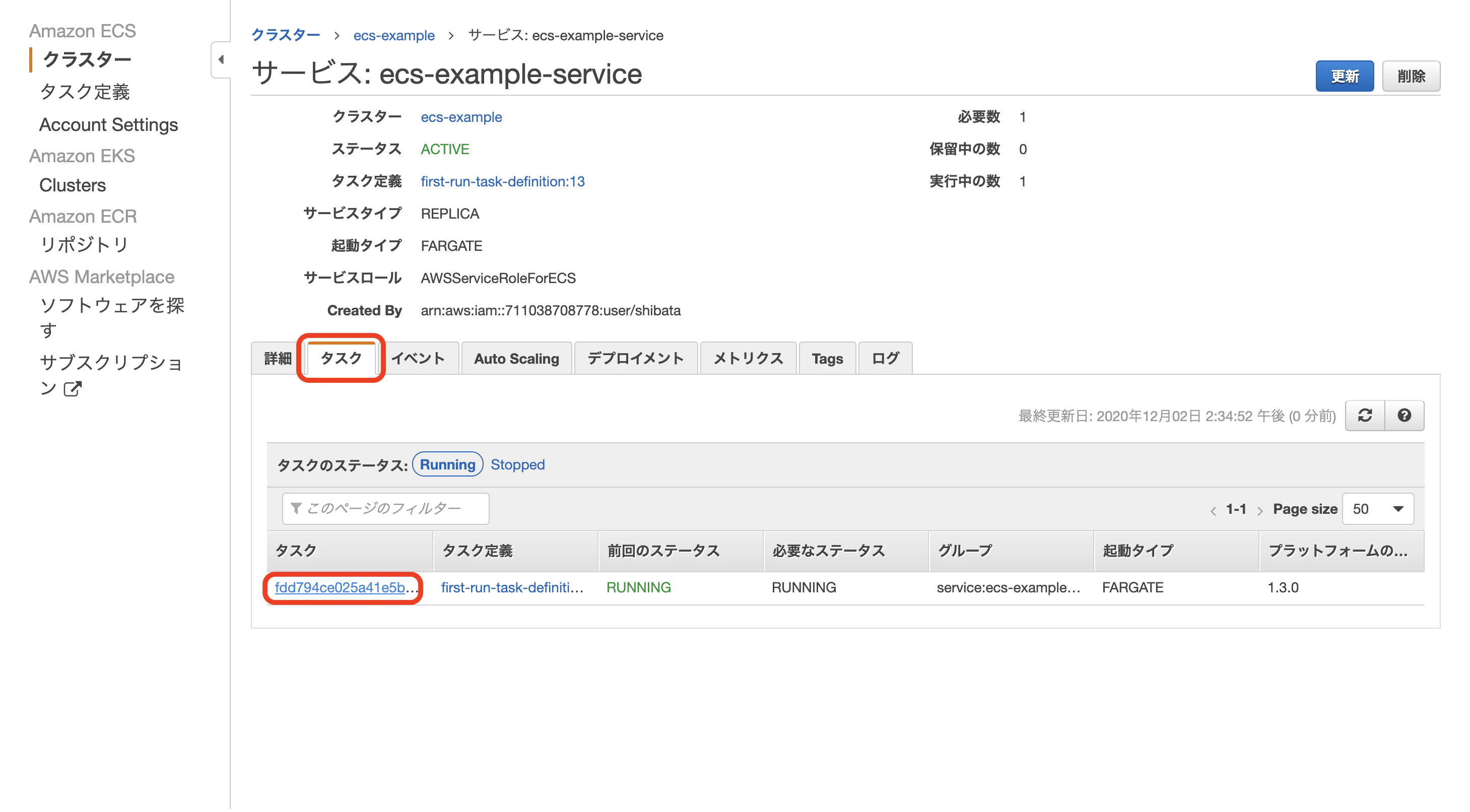Click クラスター in the breadcrumb
The height and width of the screenshot is (812, 1470).
pos(286,35)
